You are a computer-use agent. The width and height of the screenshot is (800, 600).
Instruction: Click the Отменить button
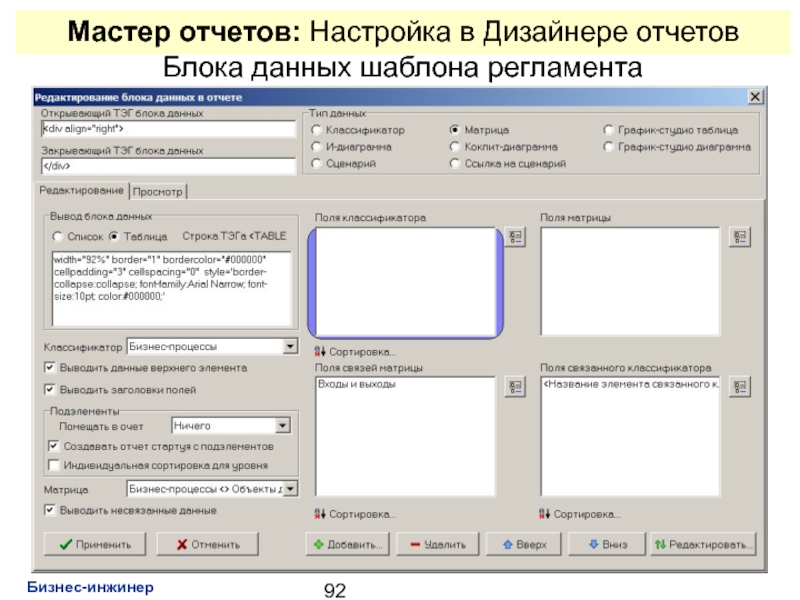(208, 544)
